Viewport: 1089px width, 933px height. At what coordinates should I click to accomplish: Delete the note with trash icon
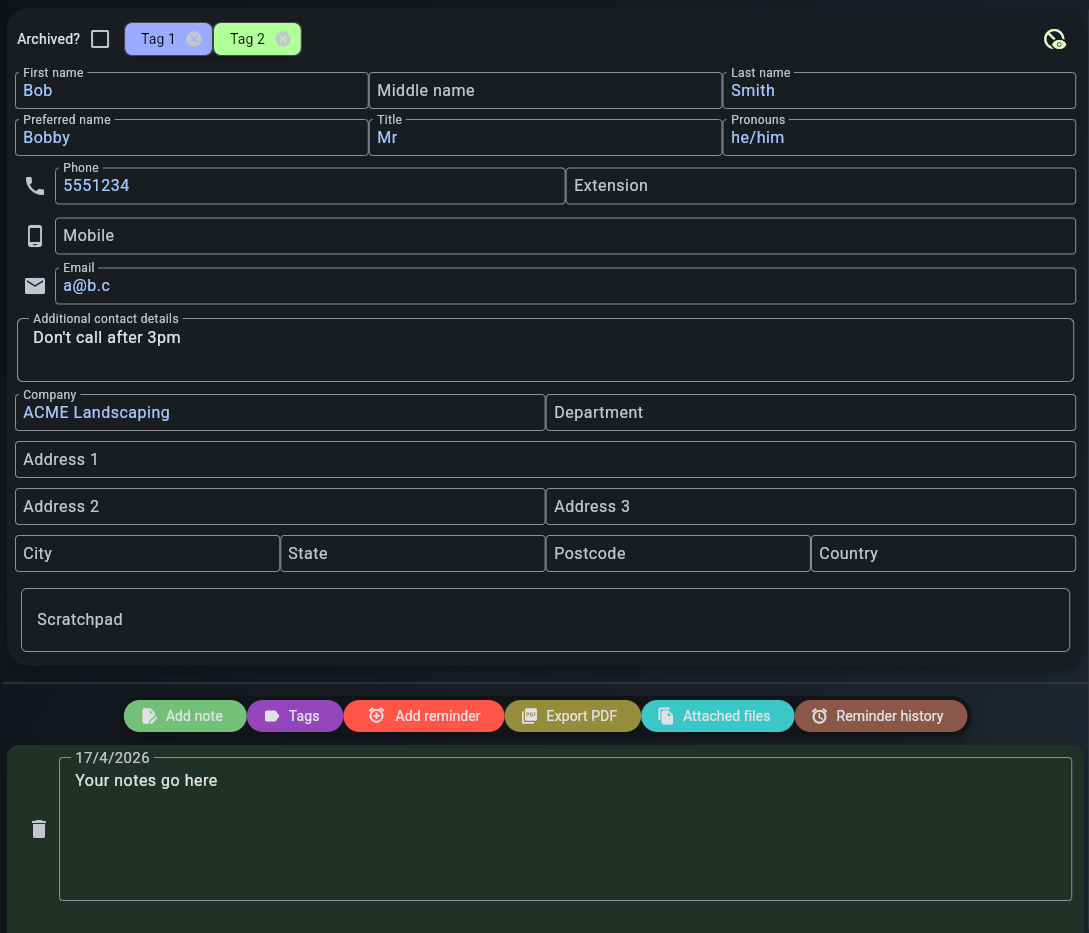pyautogui.click(x=39, y=829)
